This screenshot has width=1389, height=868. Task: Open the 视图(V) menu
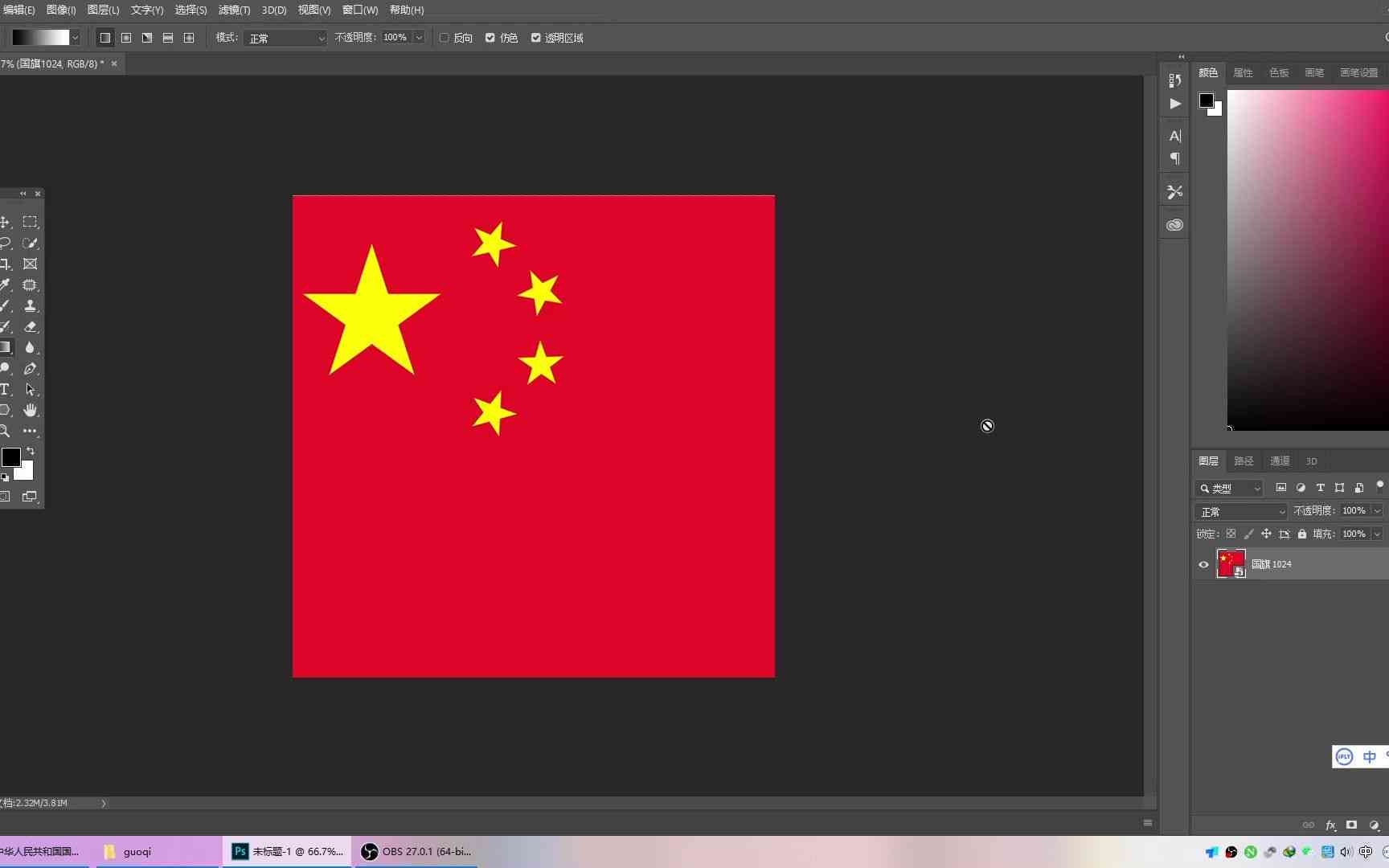(314, 10)
